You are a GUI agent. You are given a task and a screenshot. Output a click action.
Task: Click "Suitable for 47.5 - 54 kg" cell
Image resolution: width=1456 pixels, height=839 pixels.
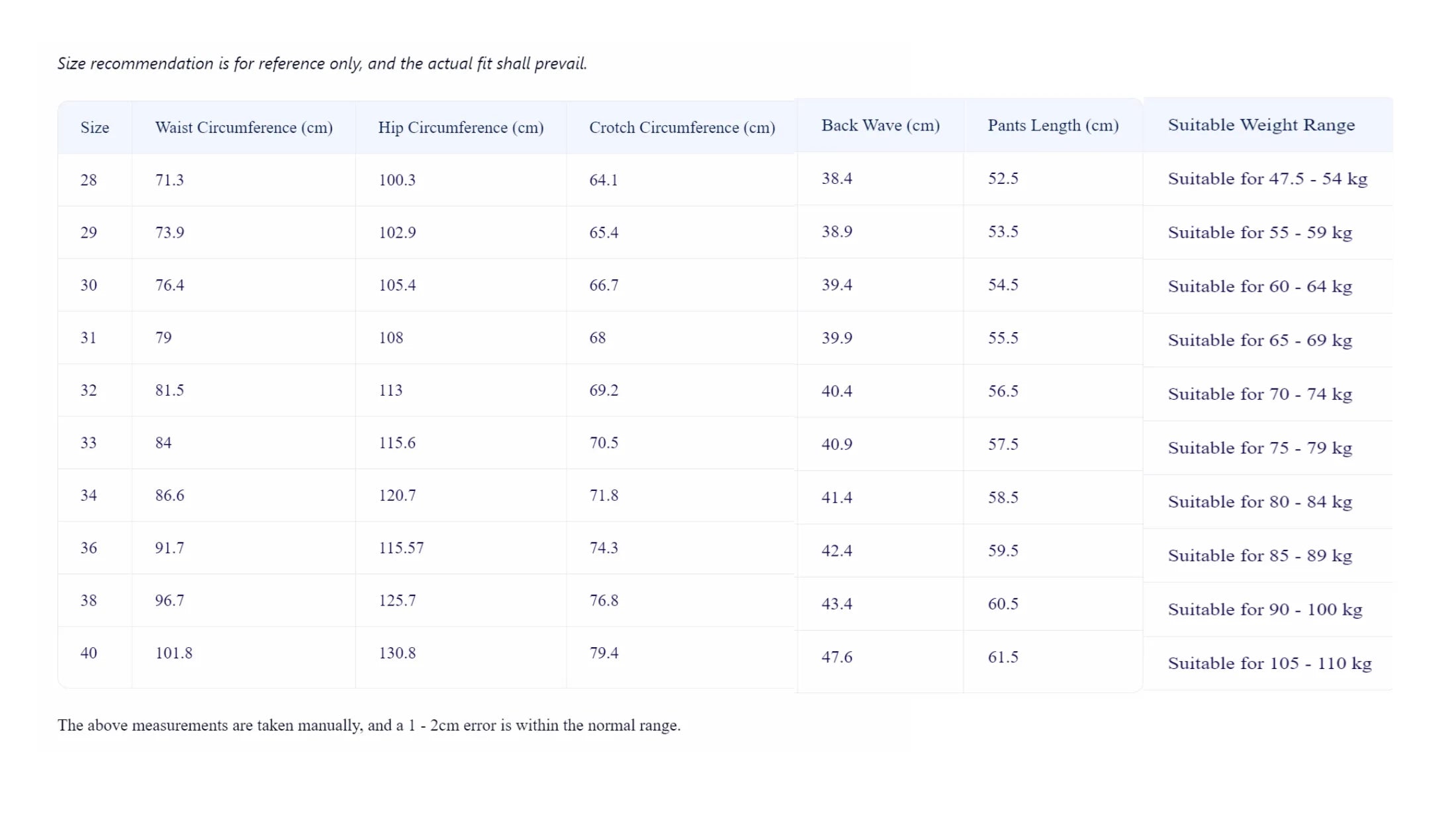pyautogui.click(x=1267, y=179)
